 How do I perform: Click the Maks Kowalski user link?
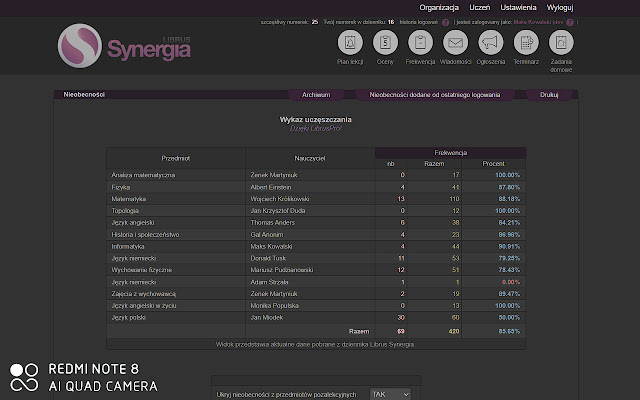[x=538, y=22]
